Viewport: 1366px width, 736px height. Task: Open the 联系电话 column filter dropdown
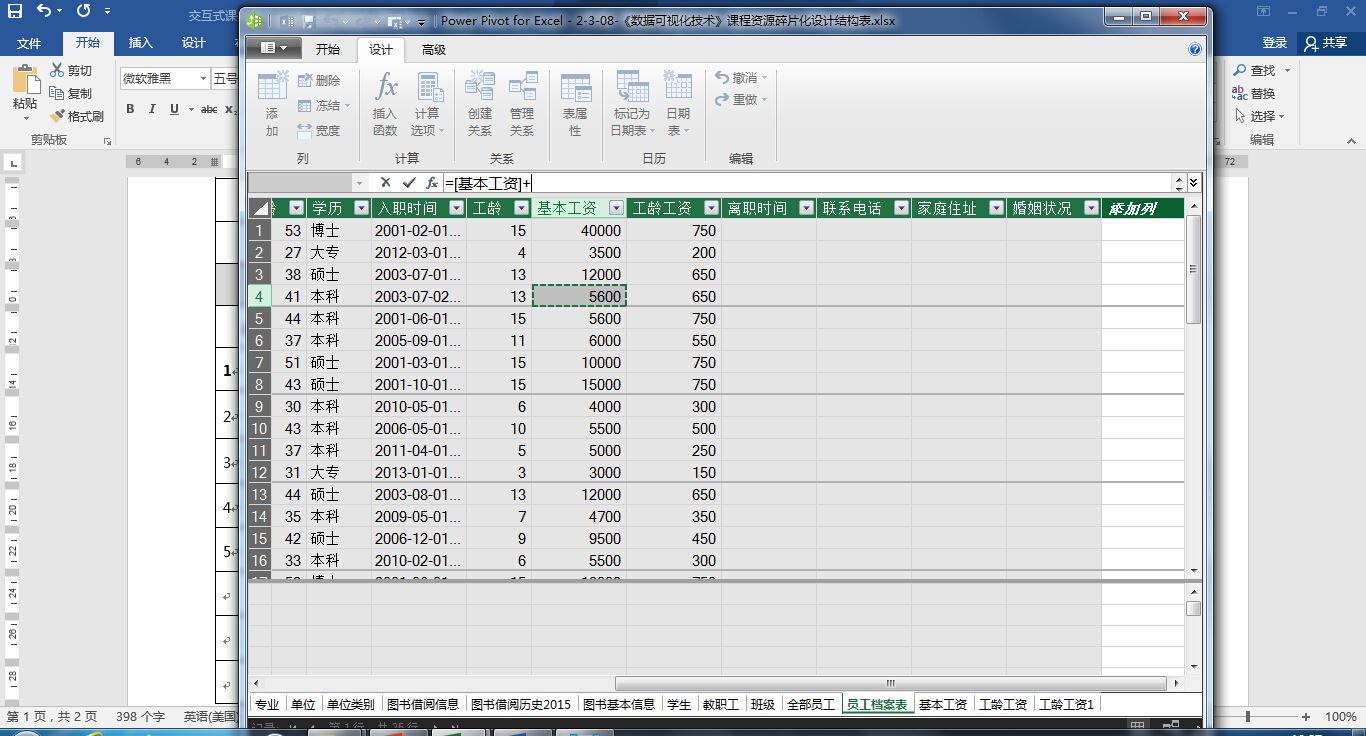tap(901, 208)
